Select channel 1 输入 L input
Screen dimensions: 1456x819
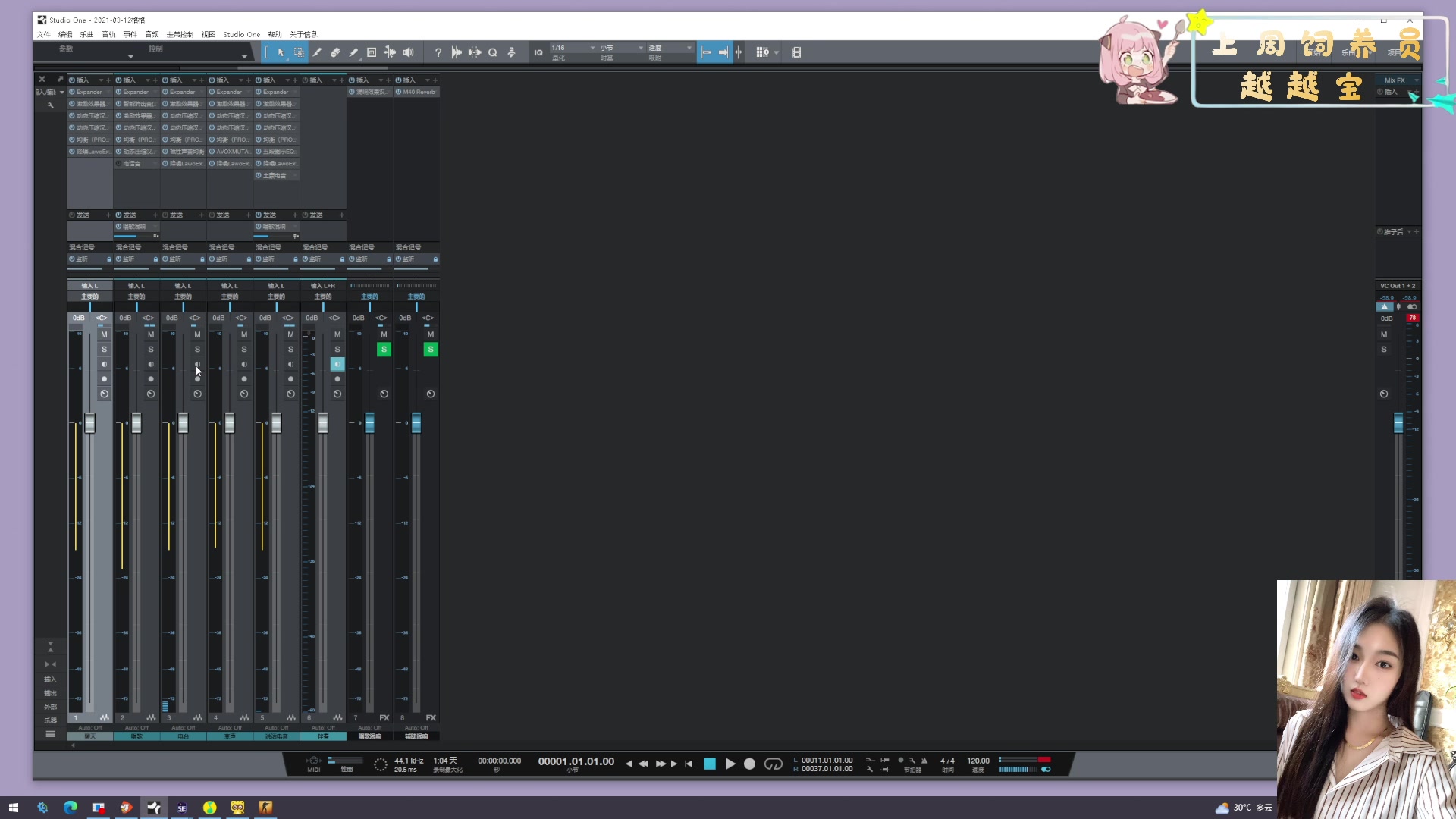(89, 286)
